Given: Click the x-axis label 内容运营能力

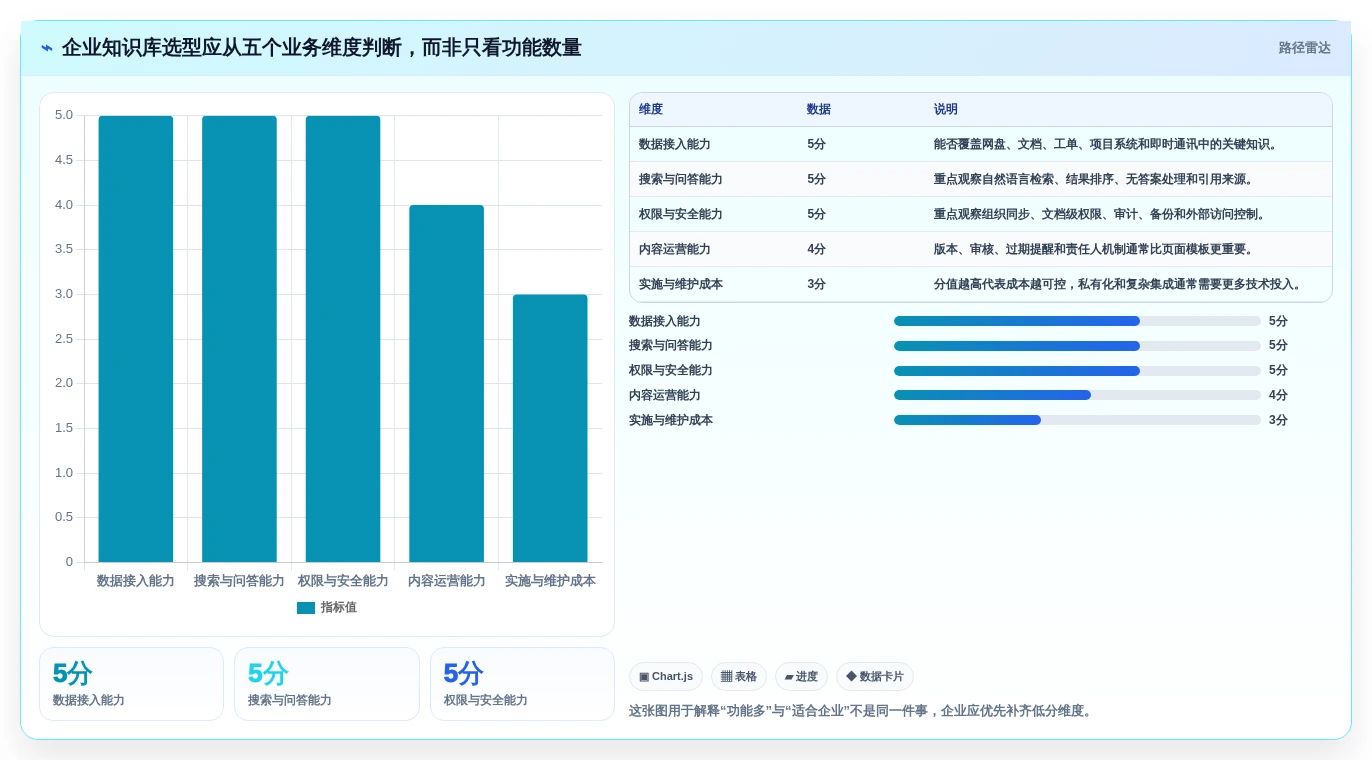Looking at the screenshot, I should tap(446, 581).
